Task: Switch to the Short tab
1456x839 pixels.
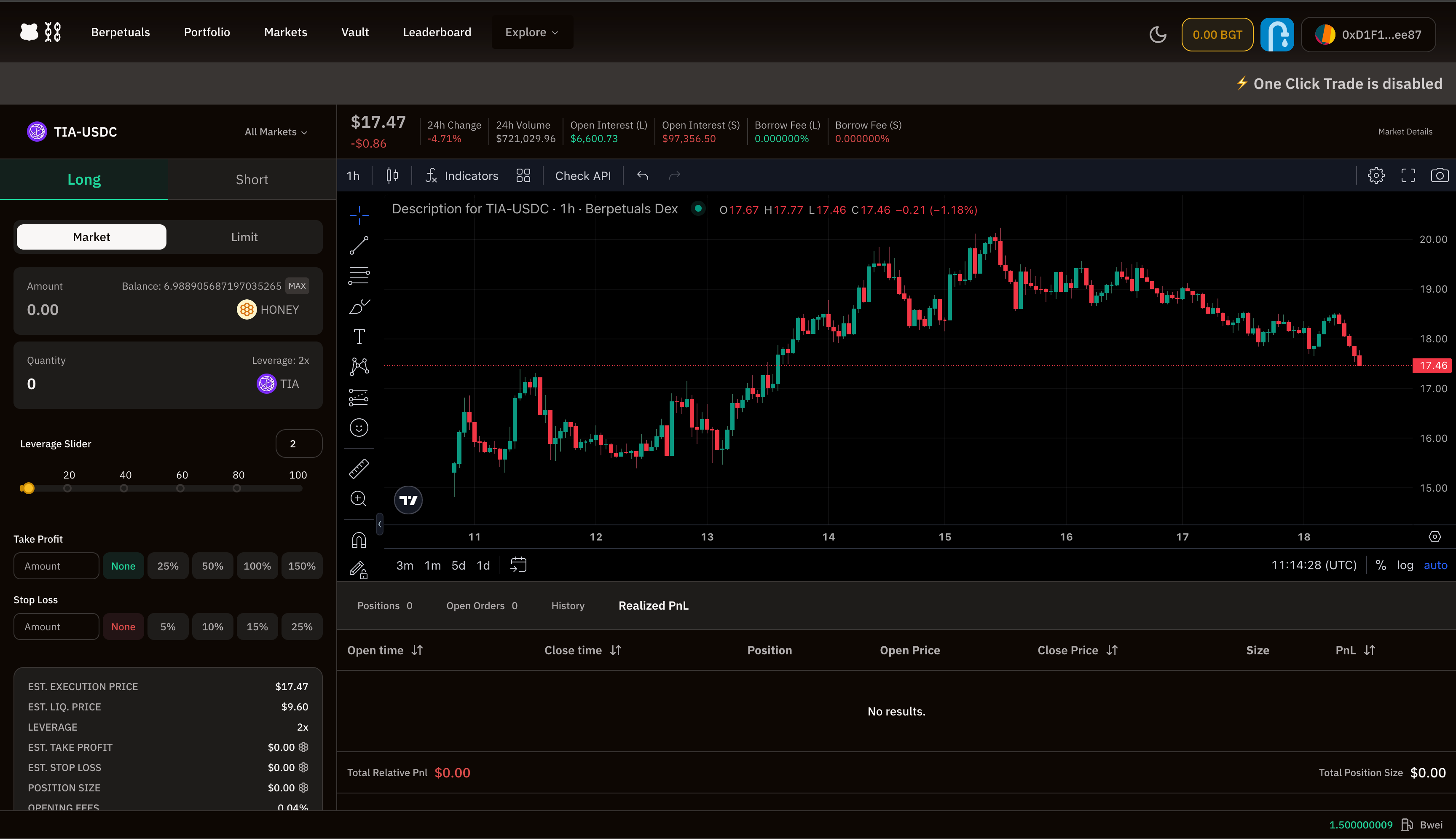Action: click(x=252, y=179)
